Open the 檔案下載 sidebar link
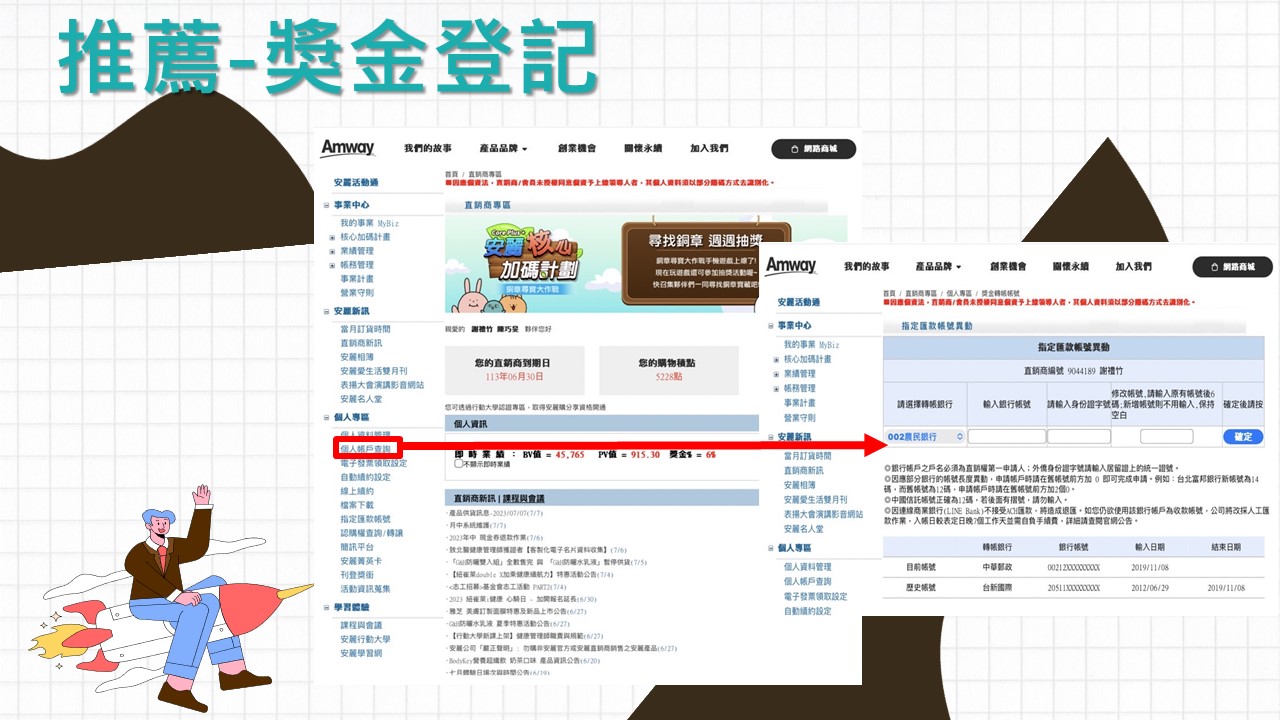This screenshot has height=720, width=1280. 357,505
